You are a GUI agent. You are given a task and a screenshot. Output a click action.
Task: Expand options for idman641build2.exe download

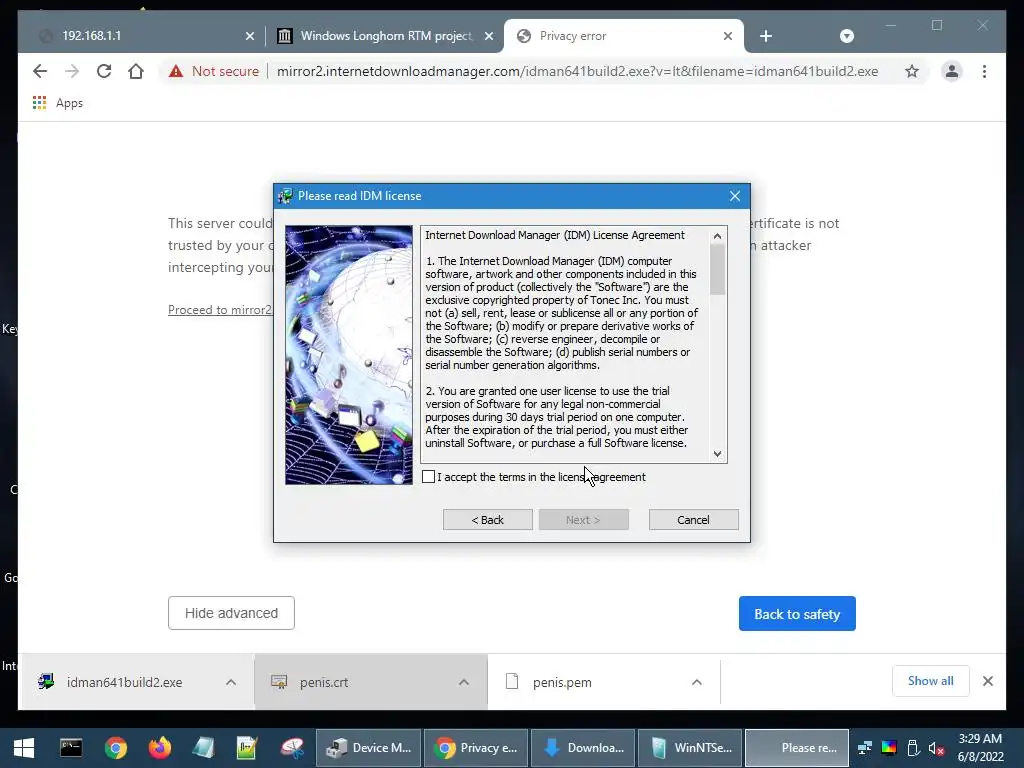point(231,682)
